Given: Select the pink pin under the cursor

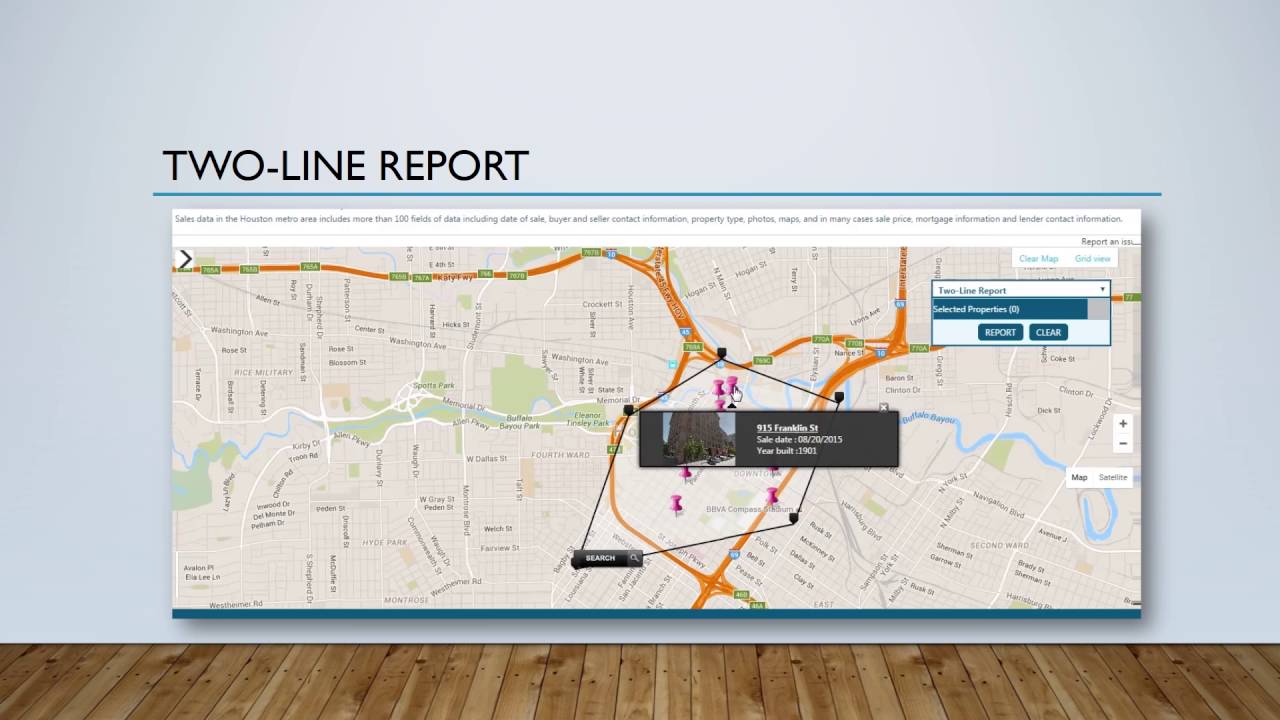Looking at the screenshot, I should (x=732, y=387).
